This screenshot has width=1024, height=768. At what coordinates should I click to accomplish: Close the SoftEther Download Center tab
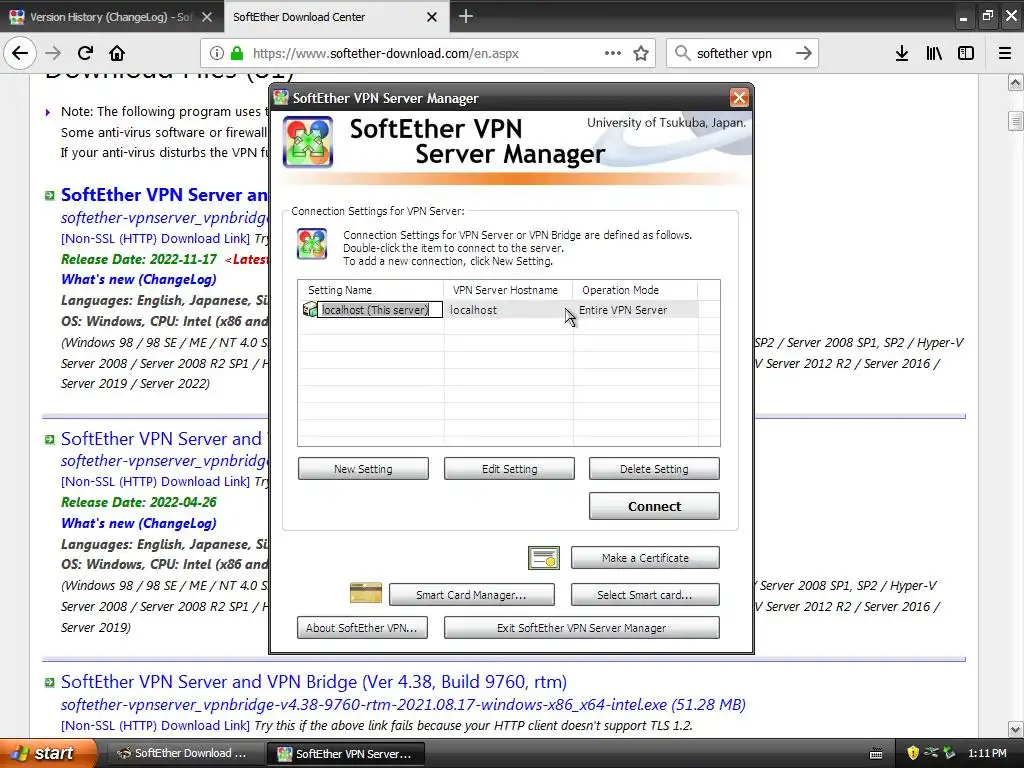[x=432, y=17]
